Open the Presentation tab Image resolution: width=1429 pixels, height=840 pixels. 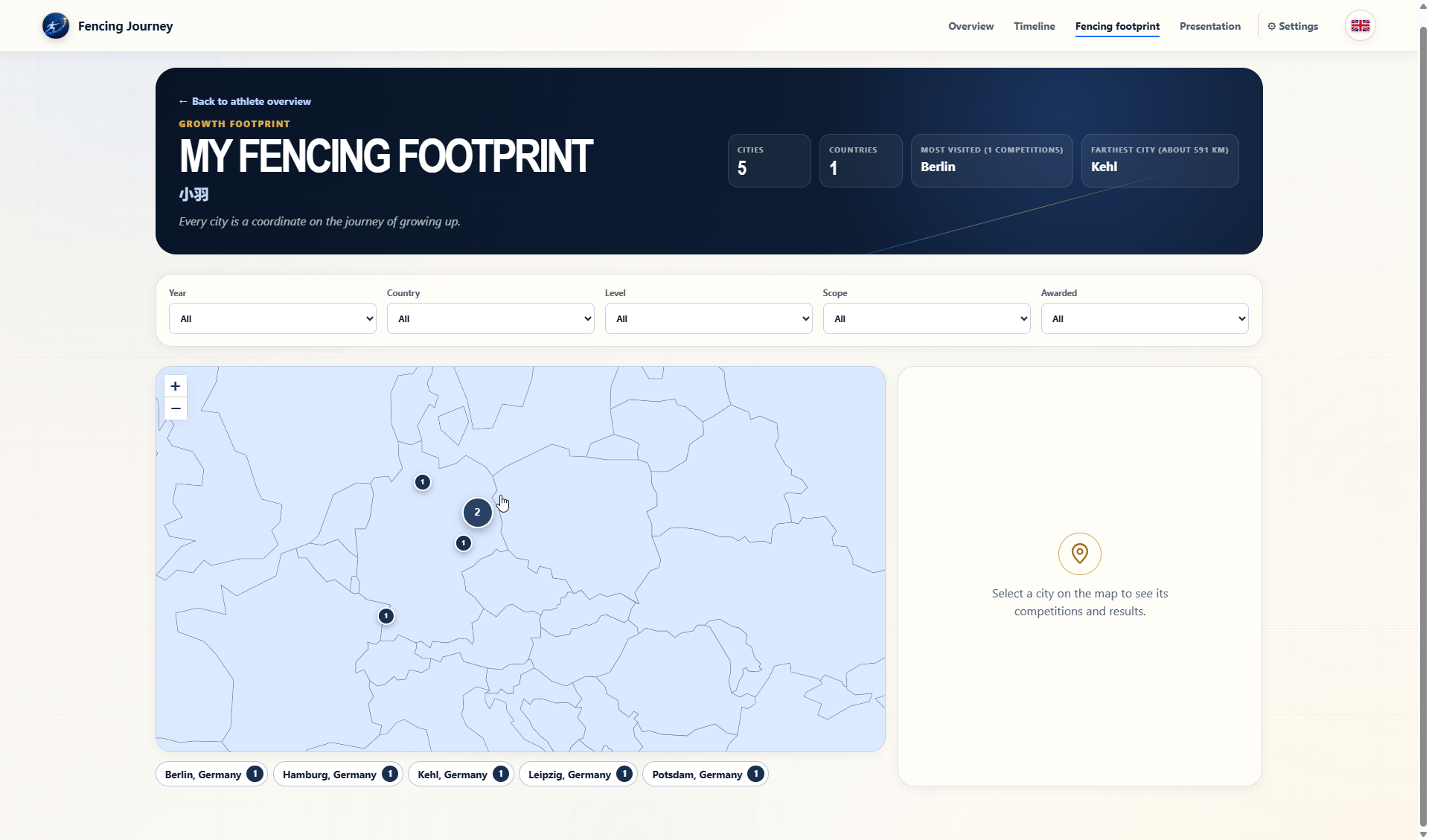[x=1210, y=26]
